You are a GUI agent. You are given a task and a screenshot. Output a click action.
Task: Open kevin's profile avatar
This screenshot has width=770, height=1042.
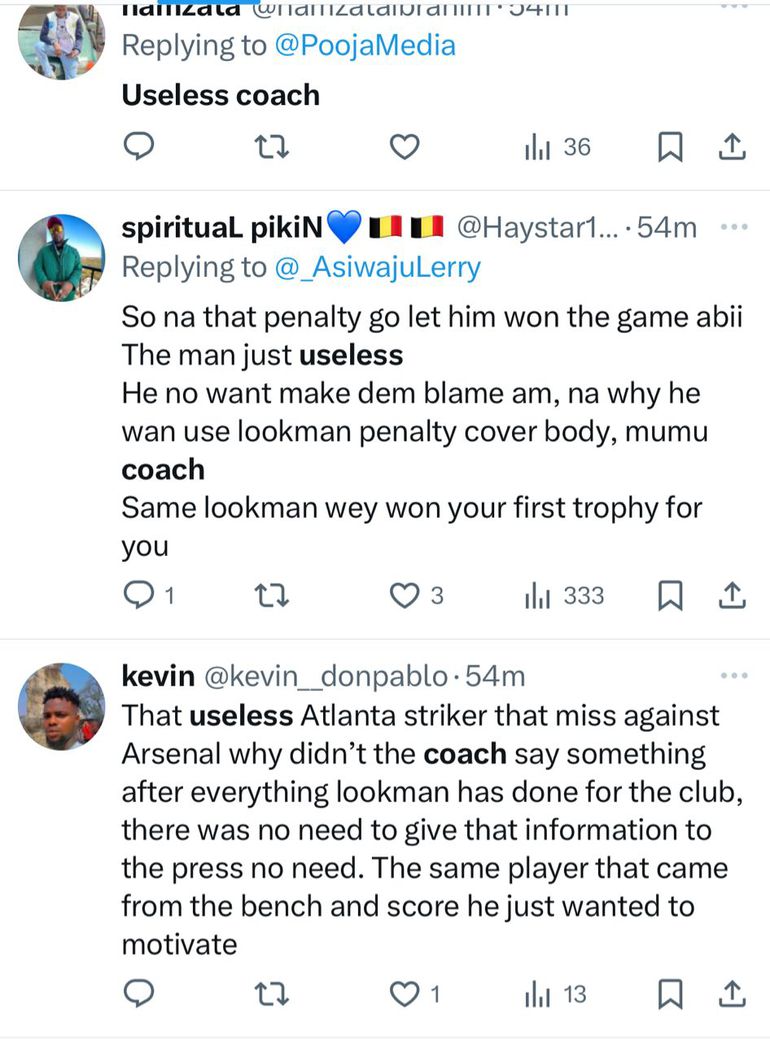point(61,706)
